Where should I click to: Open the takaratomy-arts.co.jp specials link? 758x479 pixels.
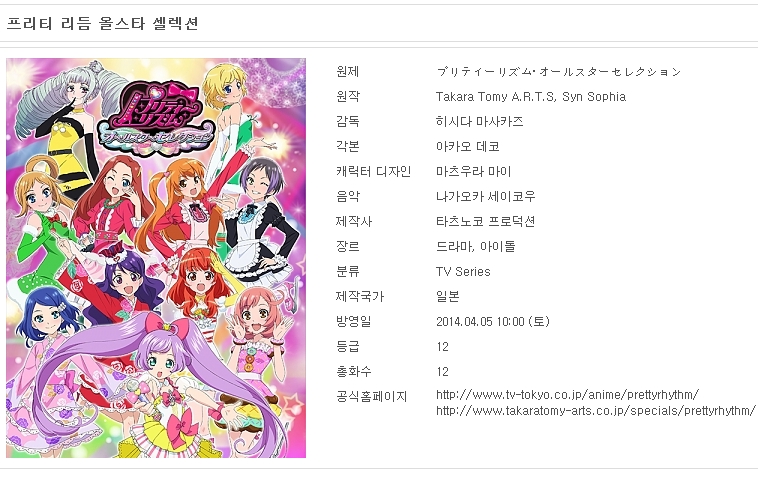click(596, 411)
